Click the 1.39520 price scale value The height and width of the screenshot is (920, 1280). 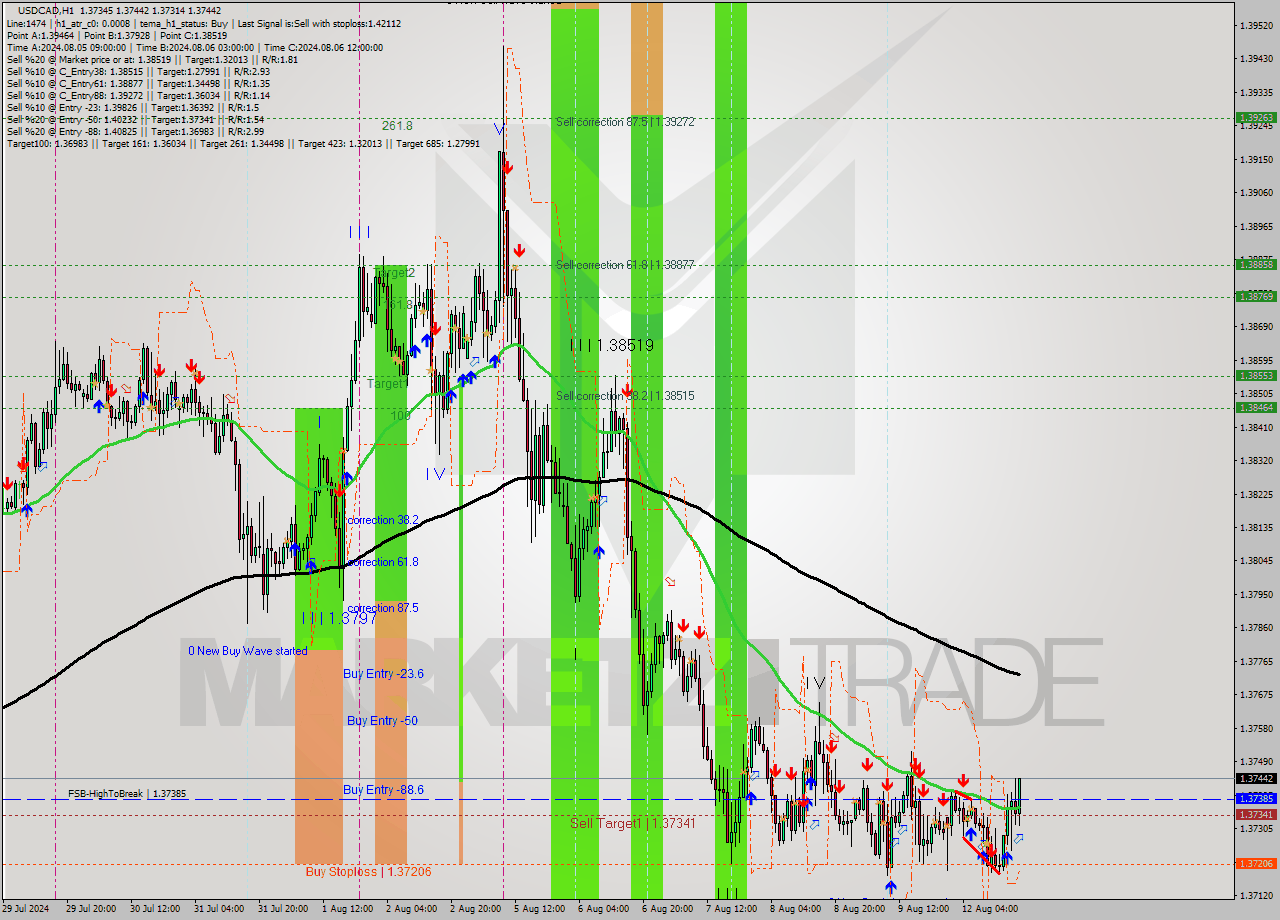click(x=1256, y=25)
